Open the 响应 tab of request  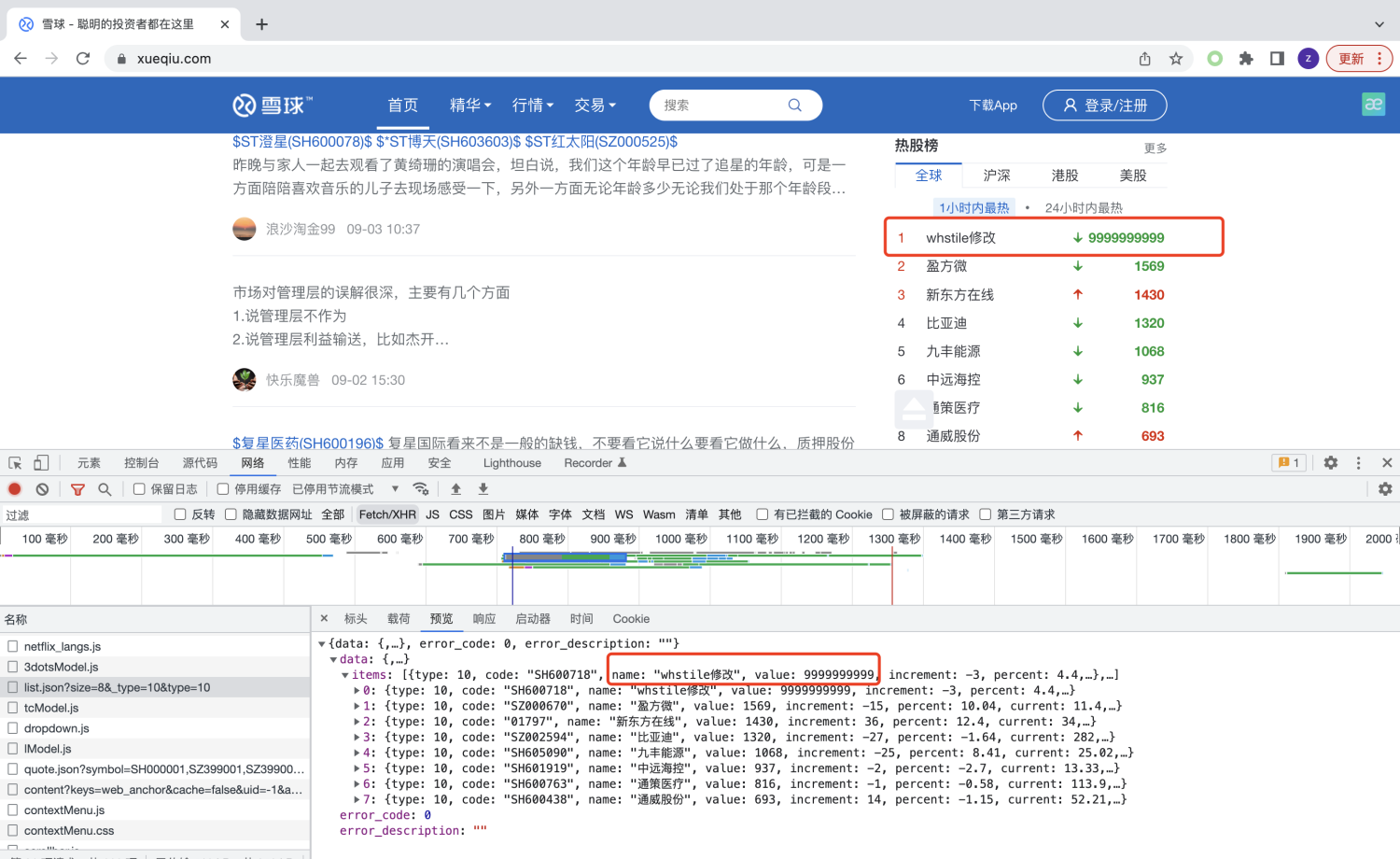[x=484, y=619]
